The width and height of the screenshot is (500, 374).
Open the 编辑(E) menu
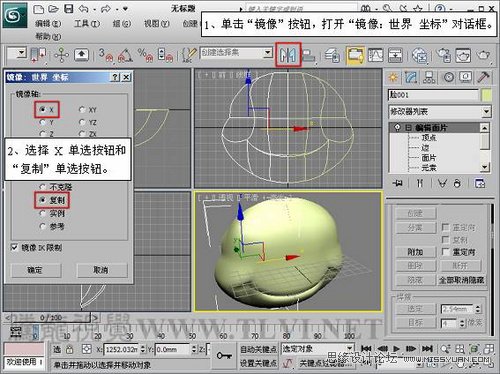pos(48,24)
